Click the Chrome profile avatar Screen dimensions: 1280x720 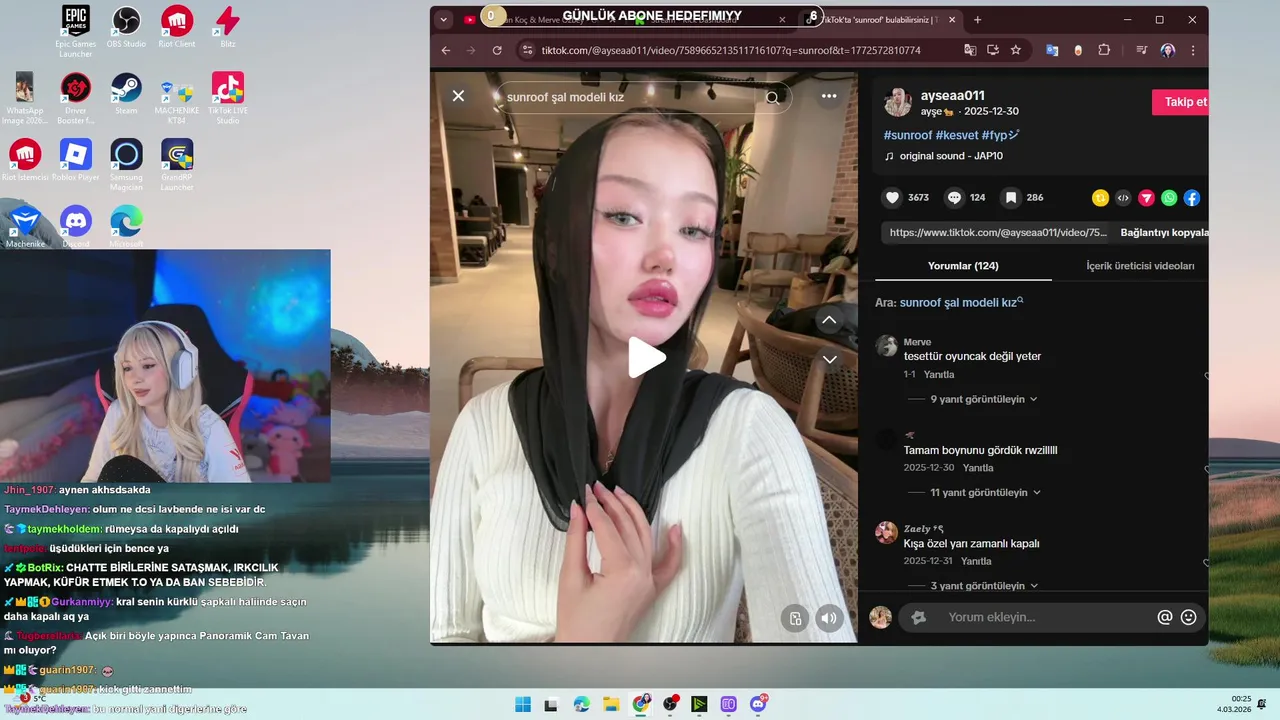pos(1167,50)
